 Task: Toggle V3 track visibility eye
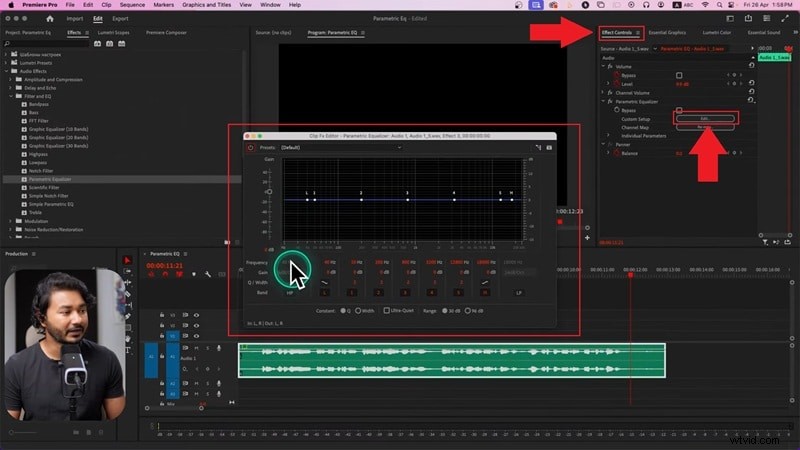[x=196, y=315]
